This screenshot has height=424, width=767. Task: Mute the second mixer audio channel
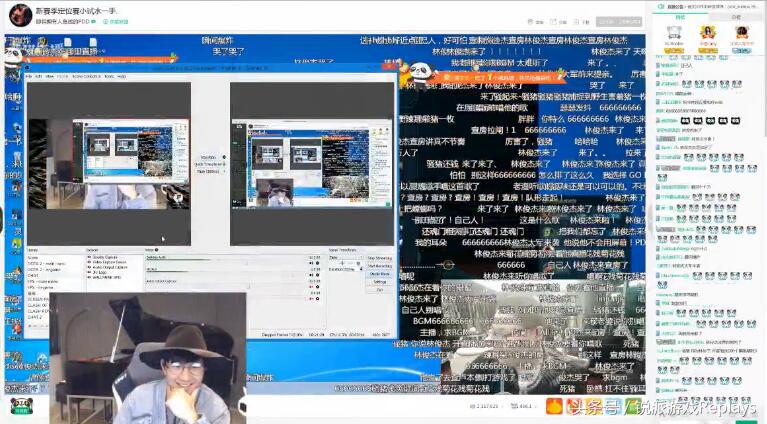click(311, 275)
